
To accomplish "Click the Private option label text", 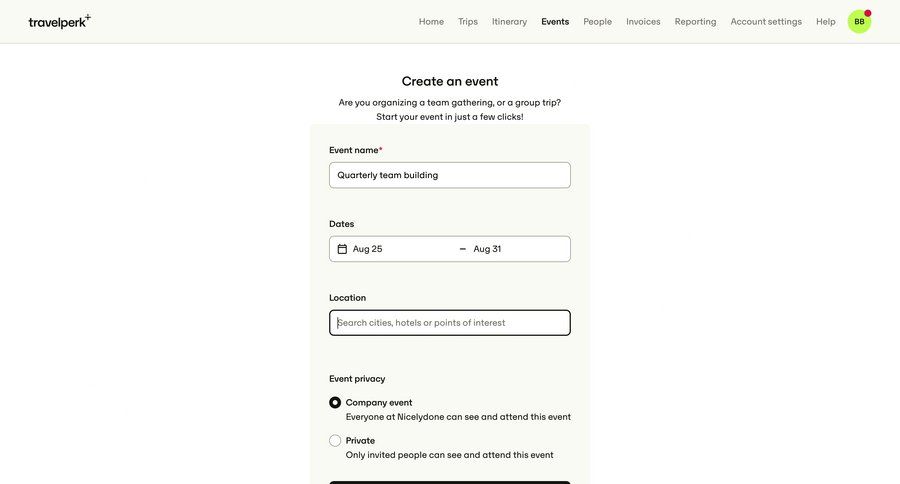I will click(x=360, y=441).
